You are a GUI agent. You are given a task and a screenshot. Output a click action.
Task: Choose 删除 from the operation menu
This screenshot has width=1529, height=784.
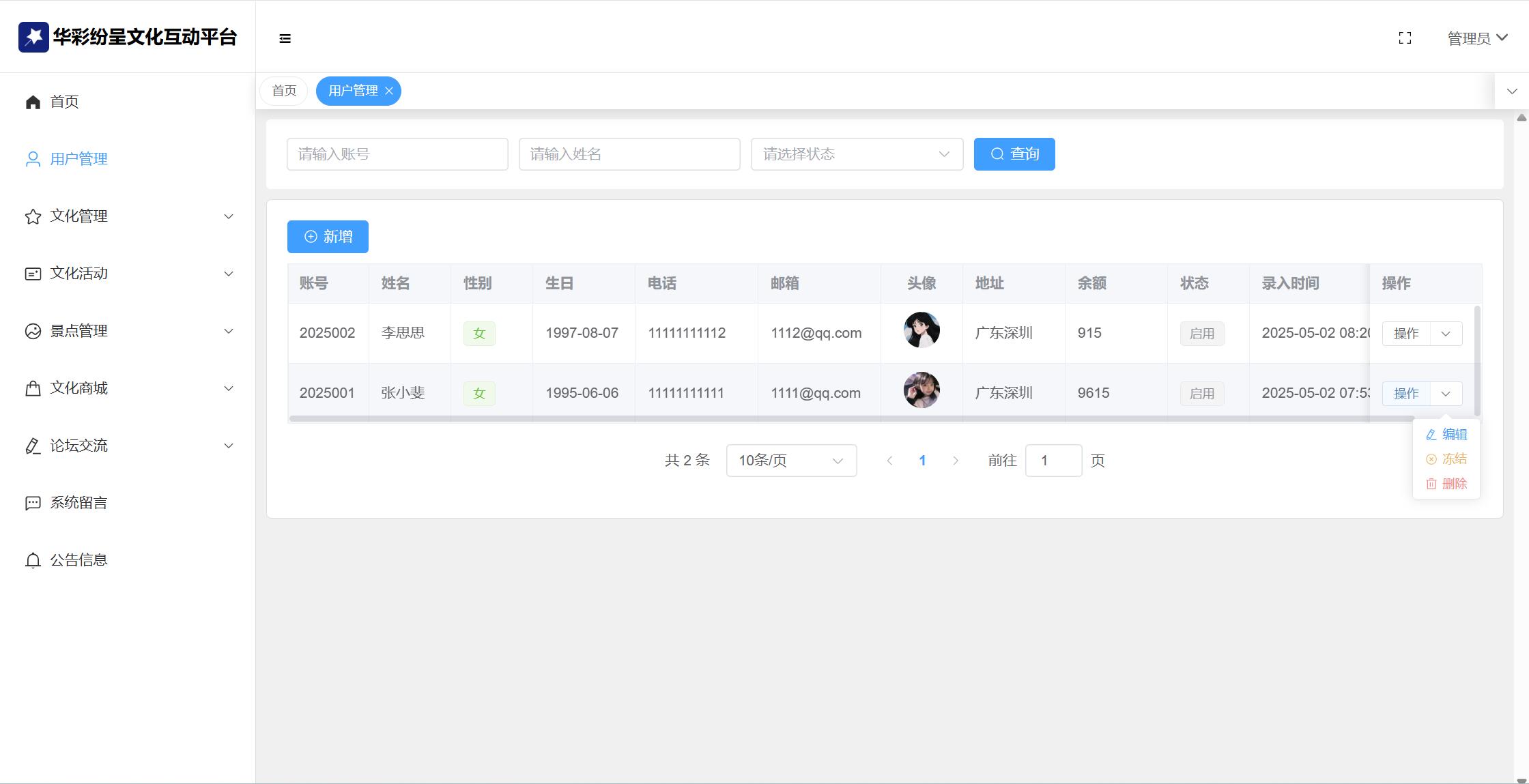(1446, 484)
